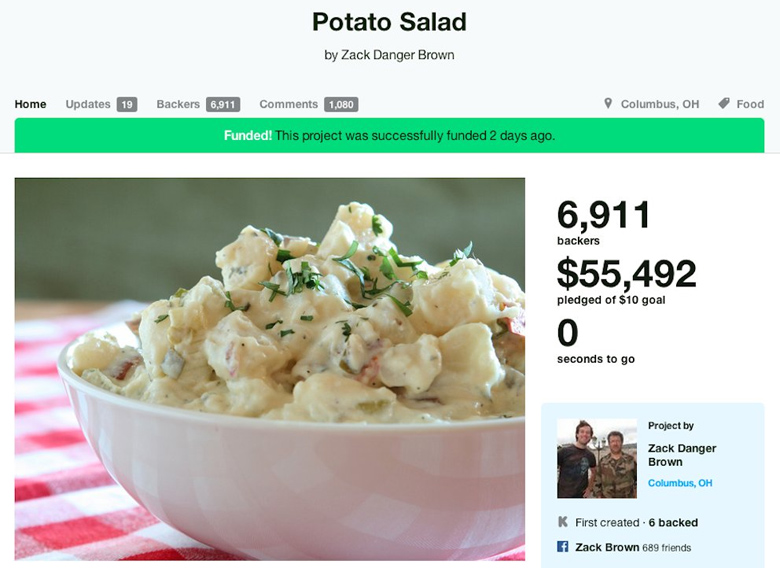Viewport: 780px width, 568px height.
Task: Click the tag icon beside Food
Action: click(724, 103)
